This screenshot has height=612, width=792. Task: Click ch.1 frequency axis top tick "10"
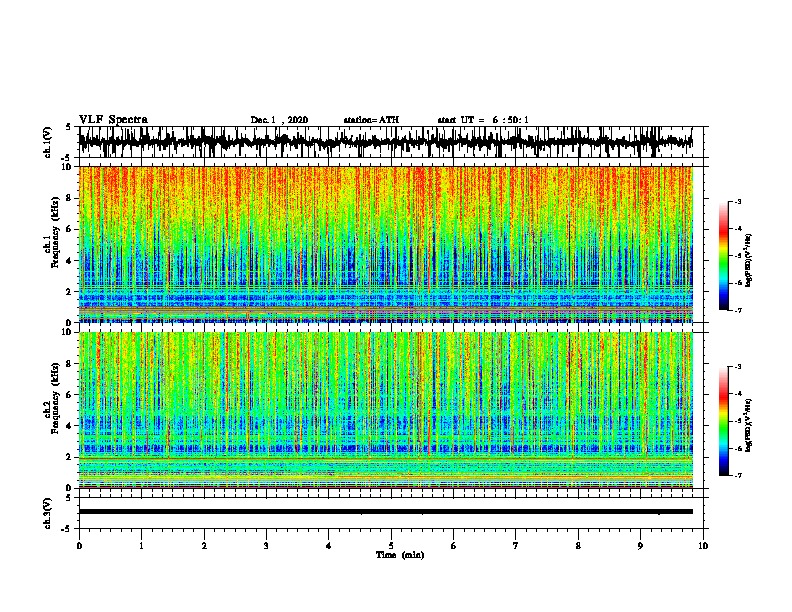point(67,167)
